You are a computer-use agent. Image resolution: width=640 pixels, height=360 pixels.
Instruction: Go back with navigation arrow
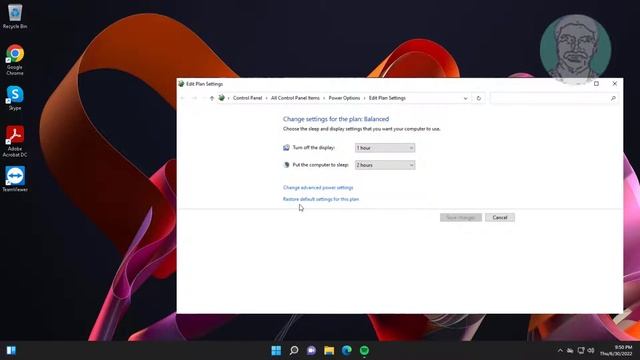182,98
